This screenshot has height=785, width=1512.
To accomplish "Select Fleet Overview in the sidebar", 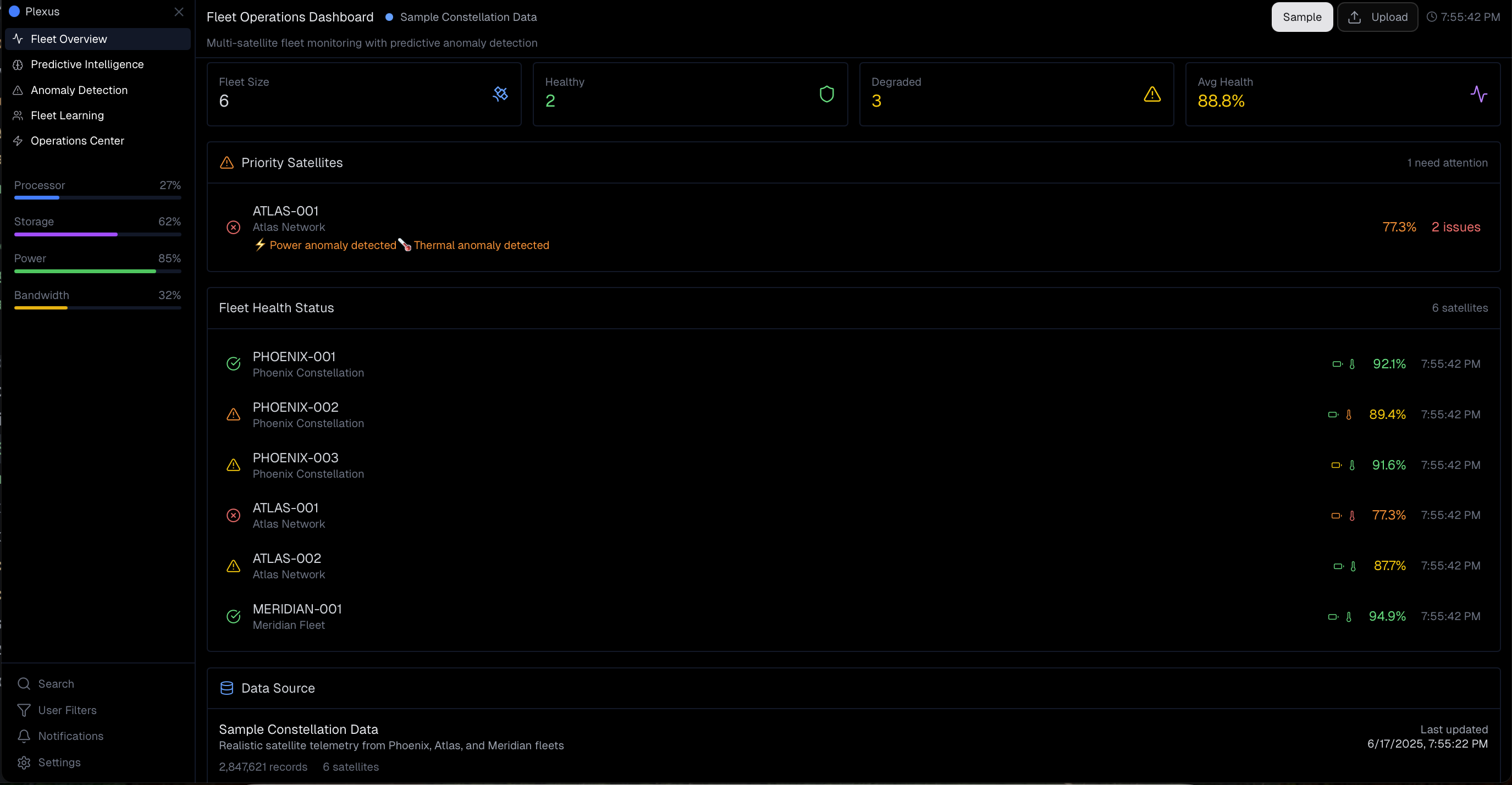I will [x=68, y=38].
